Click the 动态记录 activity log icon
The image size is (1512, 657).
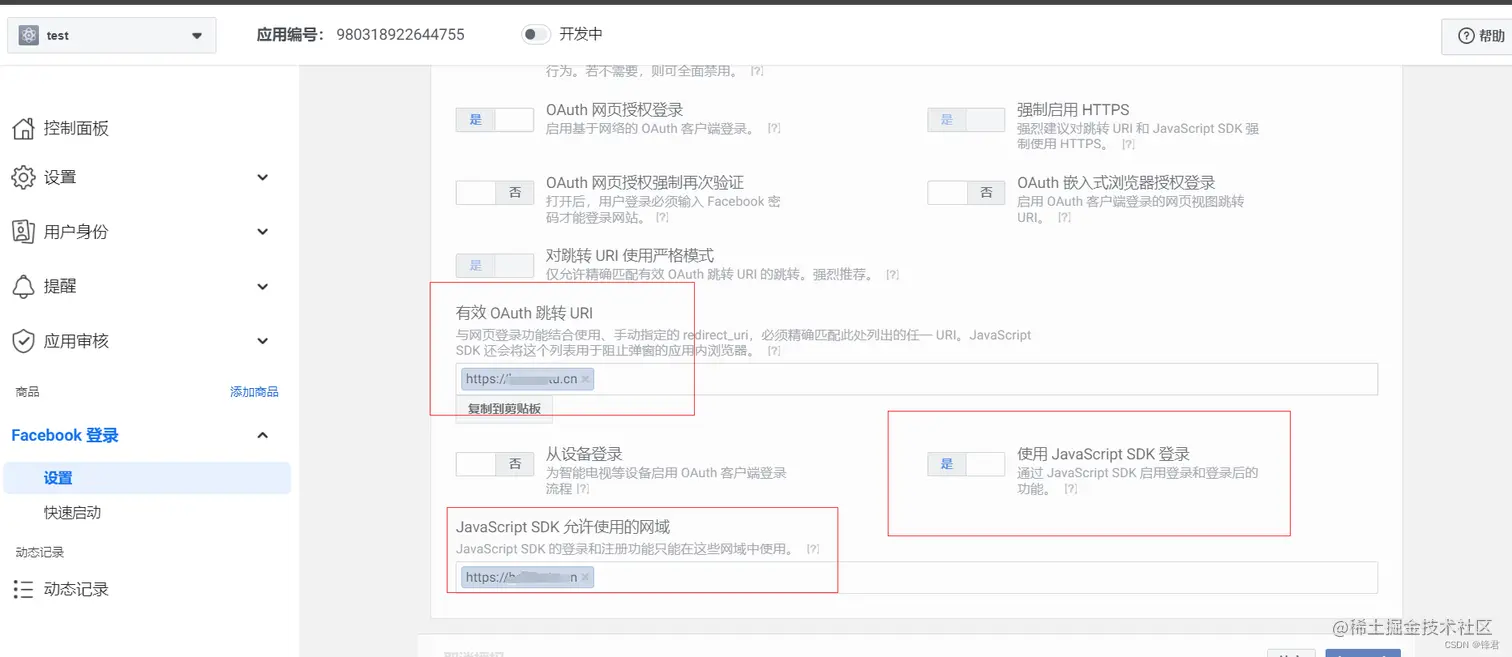(x=23, y=589)
